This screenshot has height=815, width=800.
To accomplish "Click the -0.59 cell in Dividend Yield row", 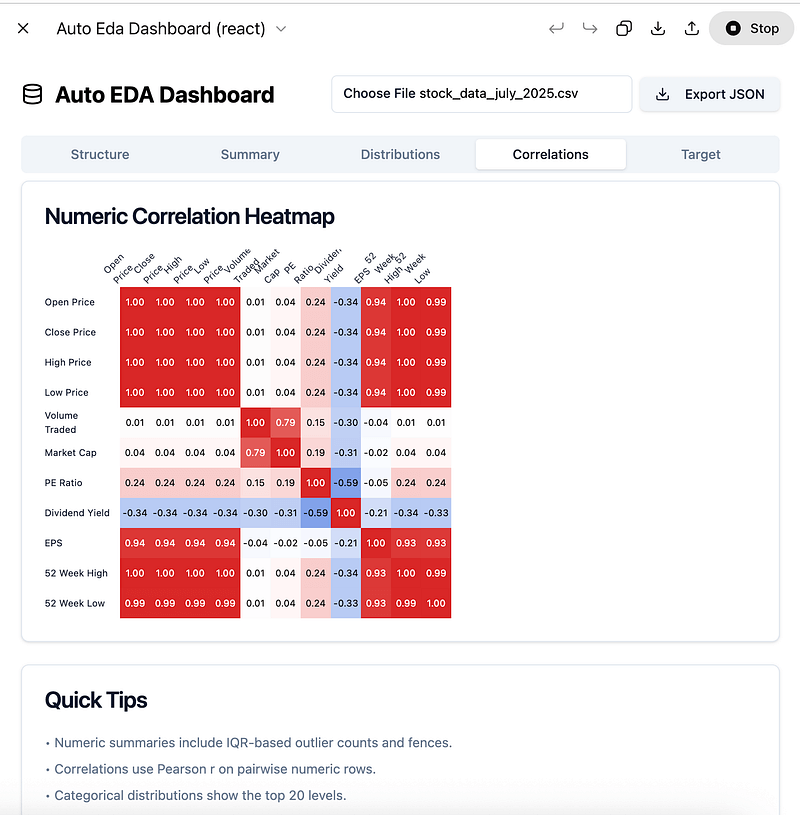I will tap(316, 513).
